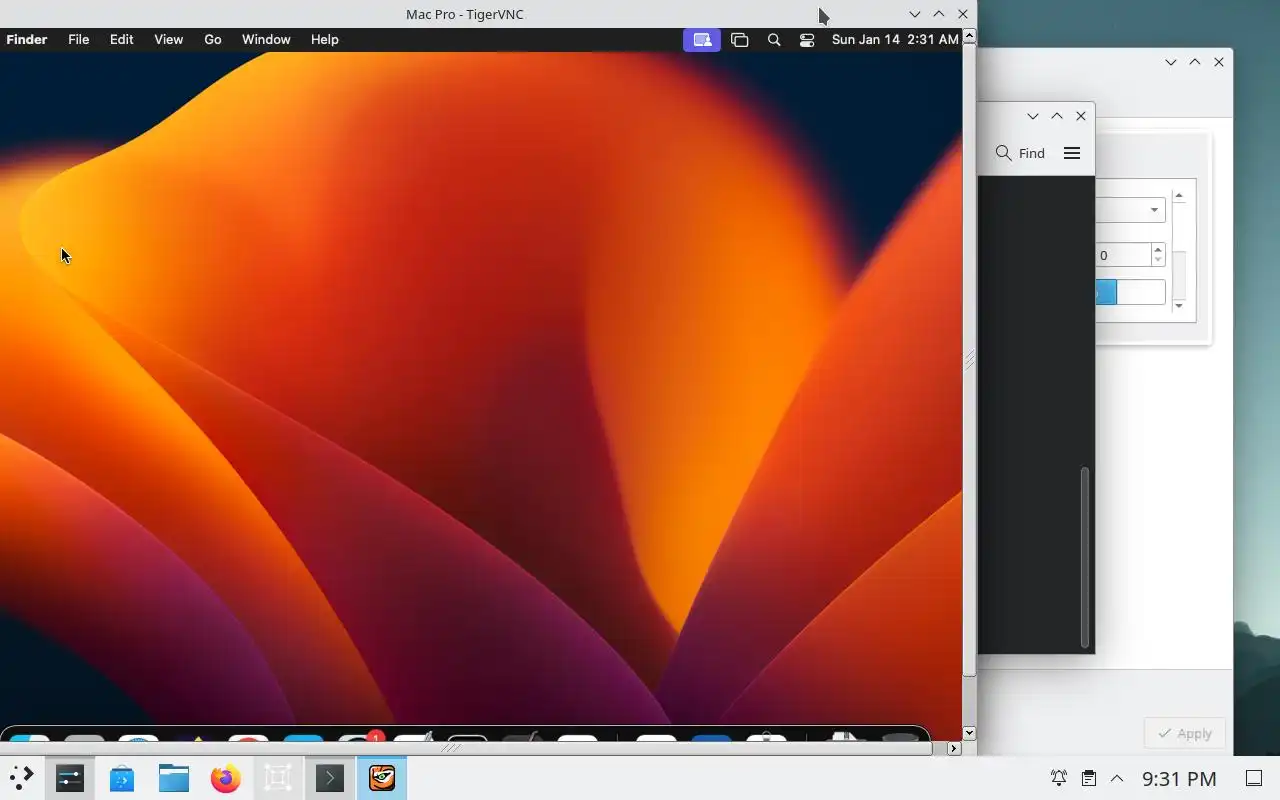
Task: Click the purple screen sharing status icon
Action: [702, 40]
